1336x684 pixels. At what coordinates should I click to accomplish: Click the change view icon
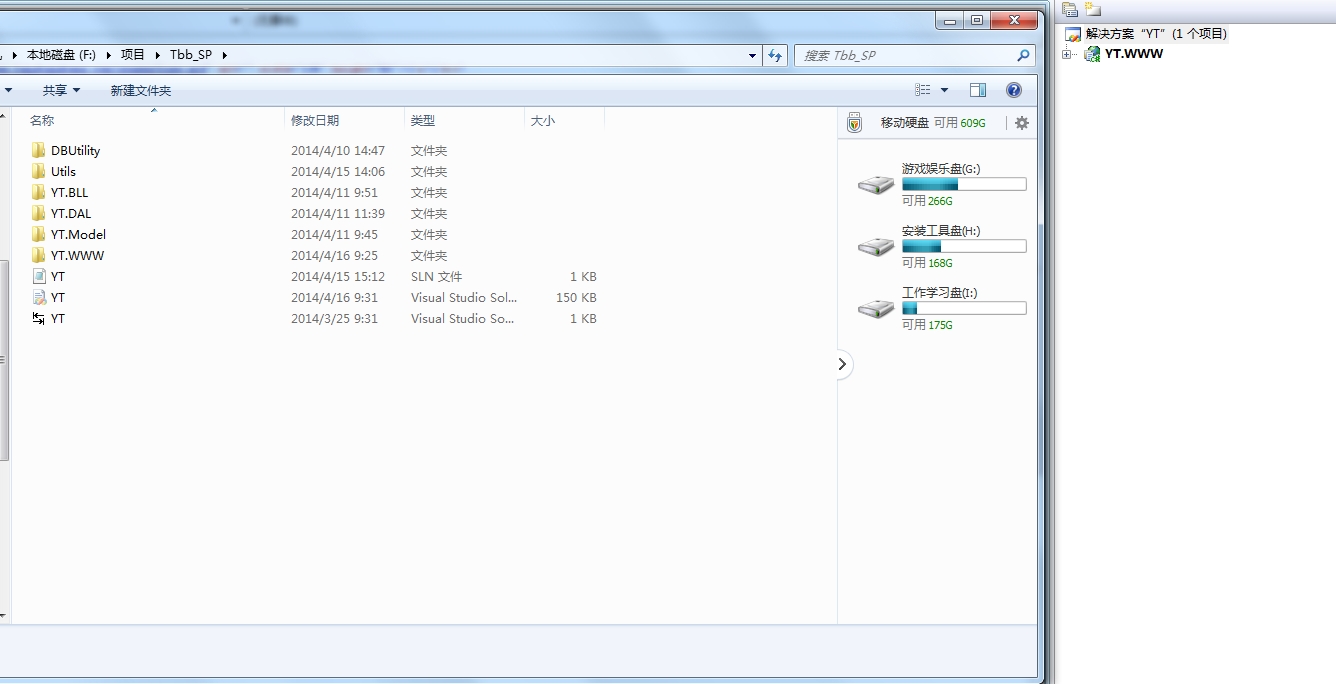(923, 90)
